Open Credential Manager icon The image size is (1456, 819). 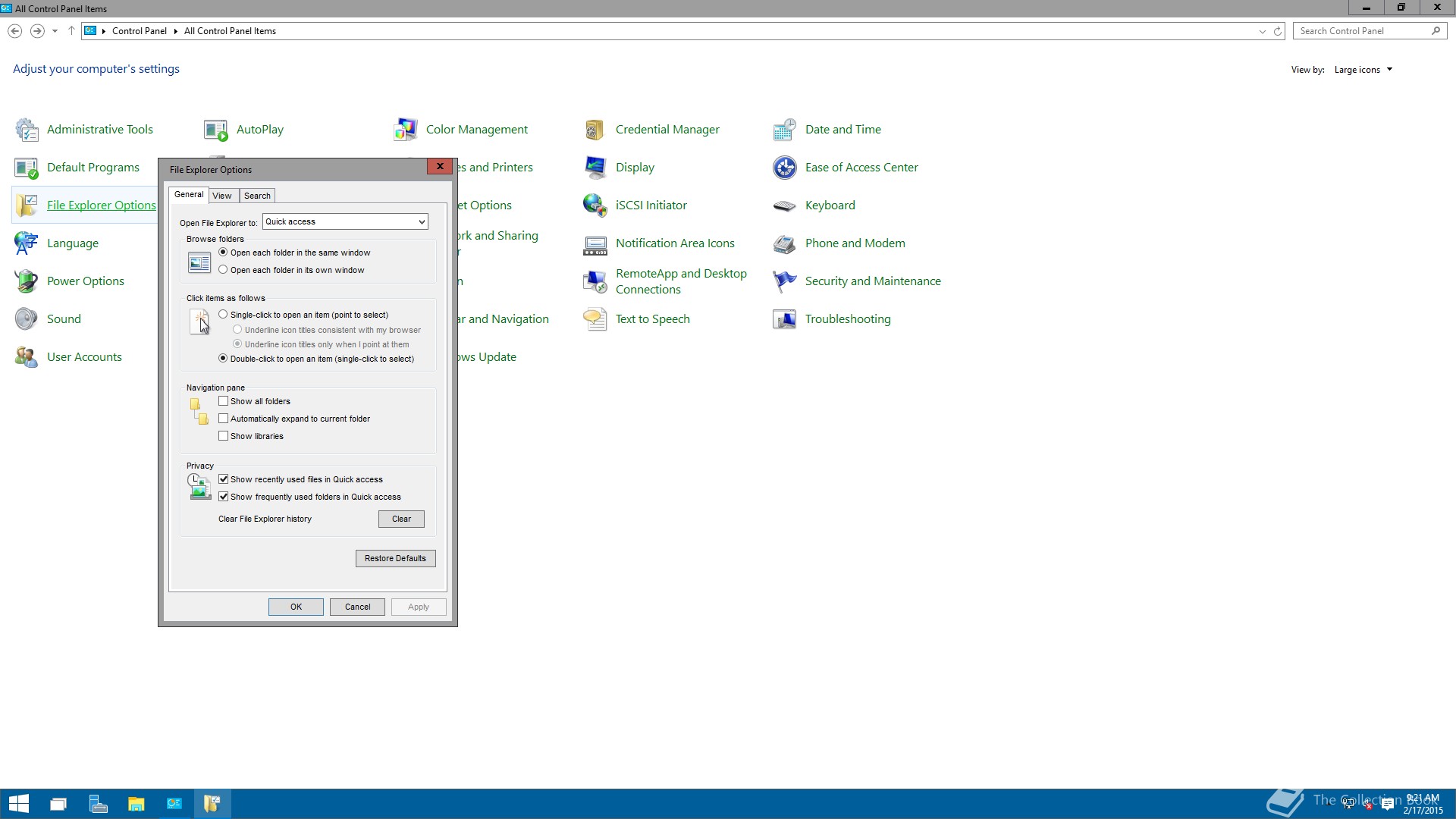point(595,130)
